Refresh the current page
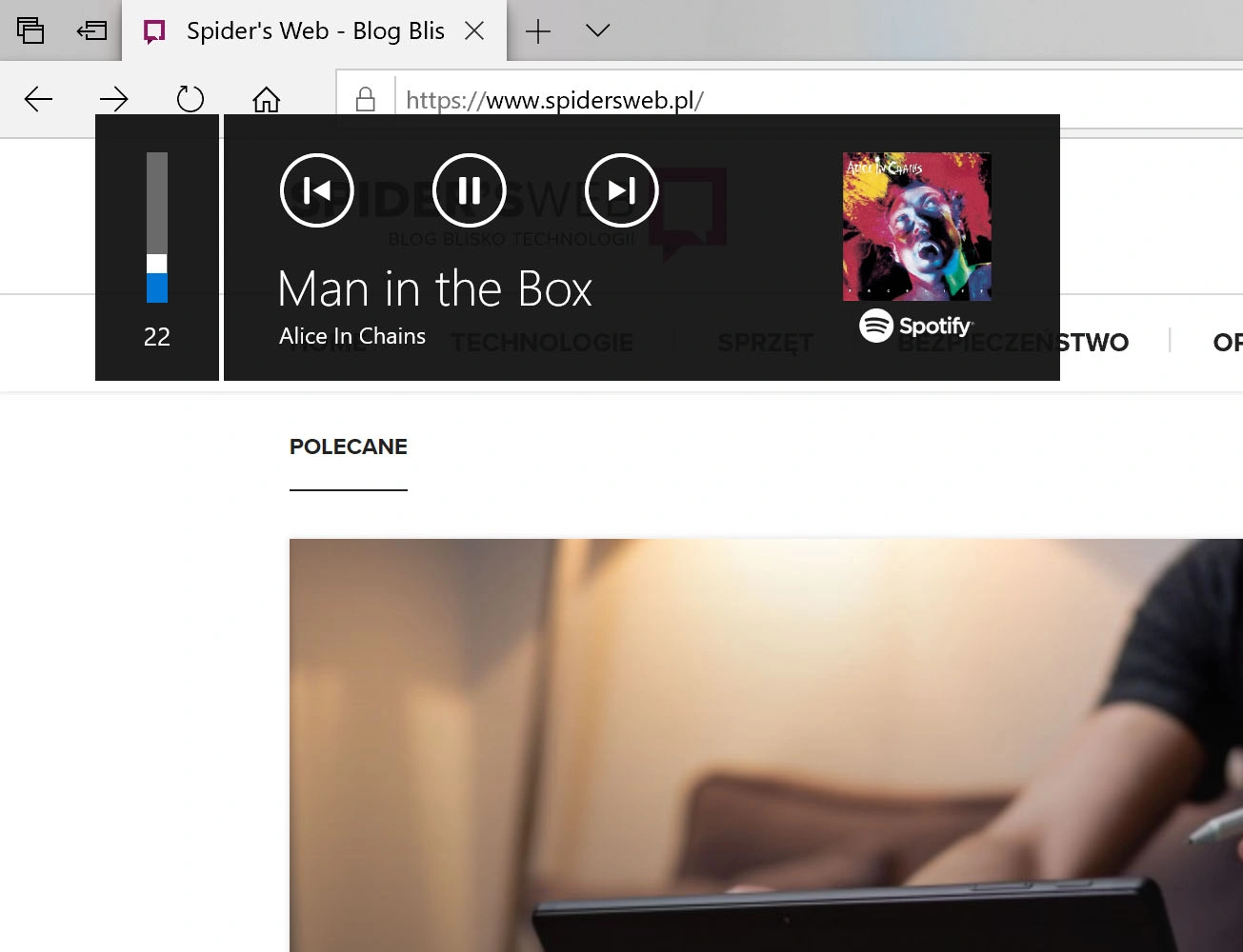This screenshot has height=952, width=1243. coord(190,99)
